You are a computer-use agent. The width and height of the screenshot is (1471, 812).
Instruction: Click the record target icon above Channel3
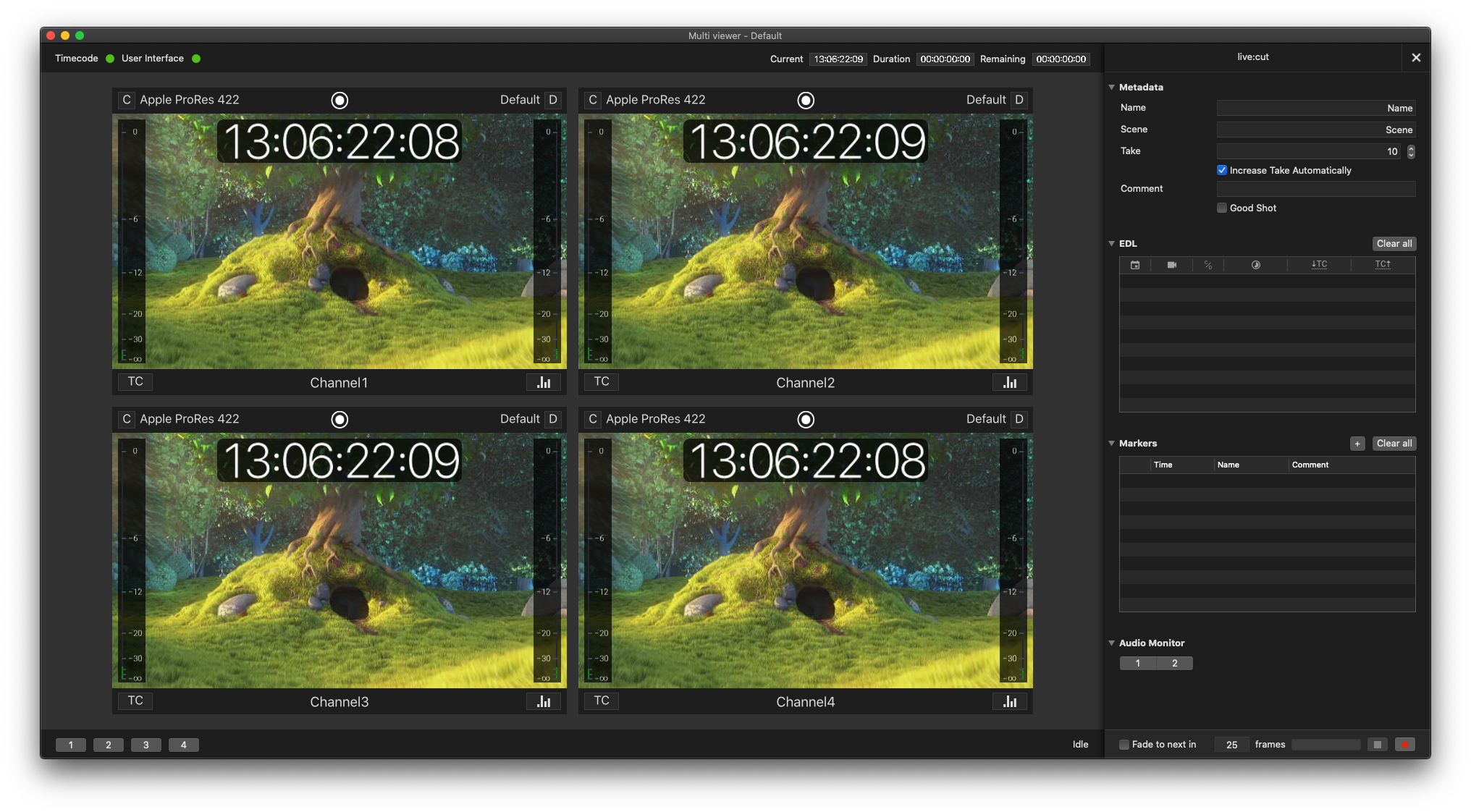point(340,420)
